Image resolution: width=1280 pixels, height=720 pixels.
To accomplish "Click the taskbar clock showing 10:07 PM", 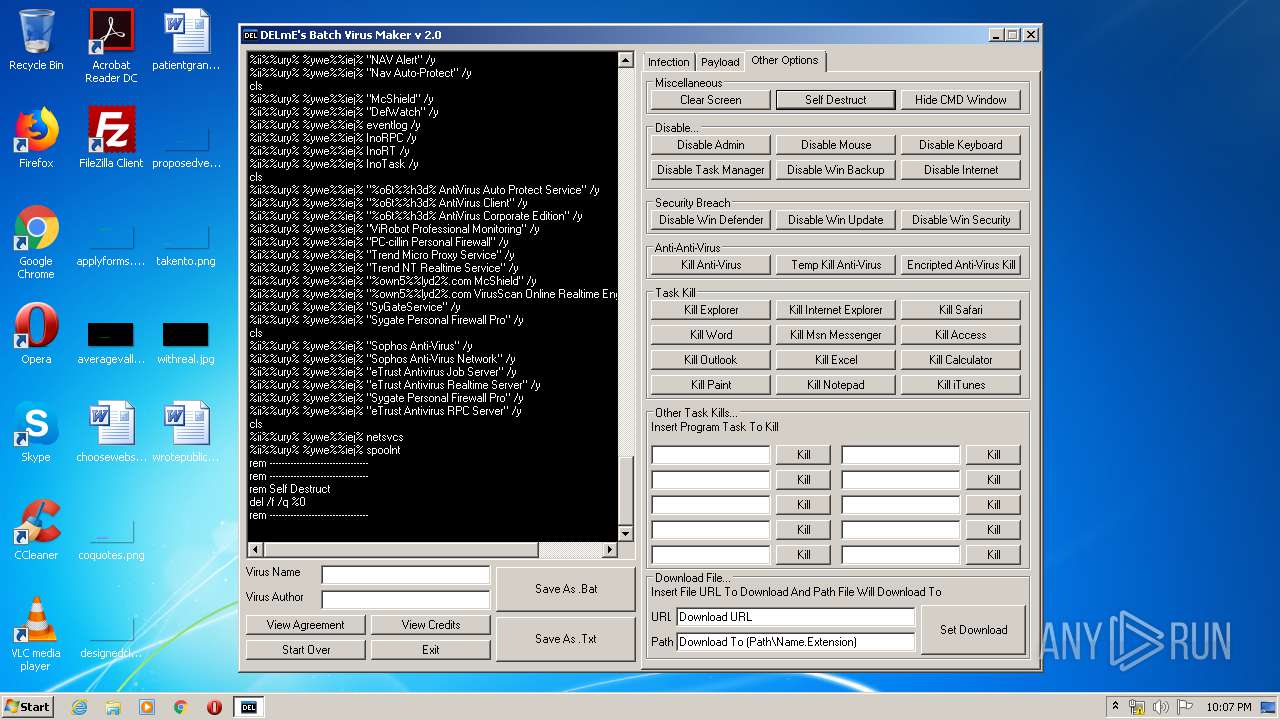I will coord(1229,707).
